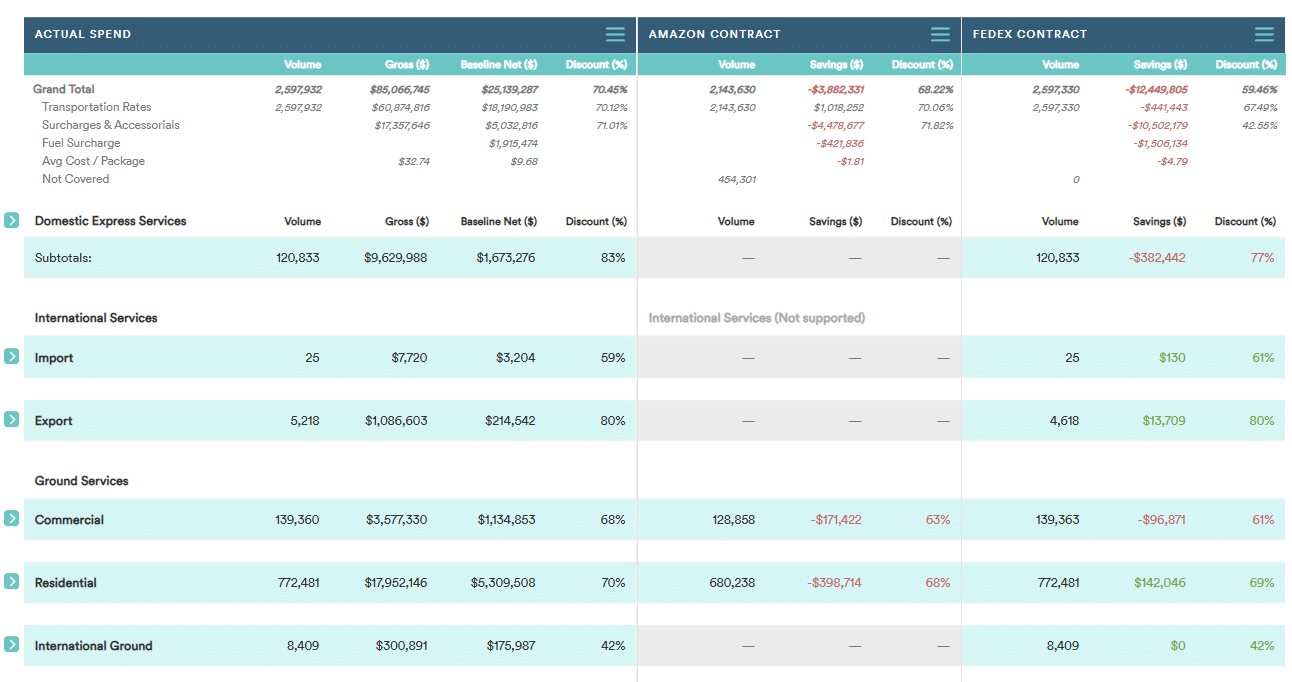Expand the Import row
Viewport: 1292px width, 682px height.
tap(11, 356)
